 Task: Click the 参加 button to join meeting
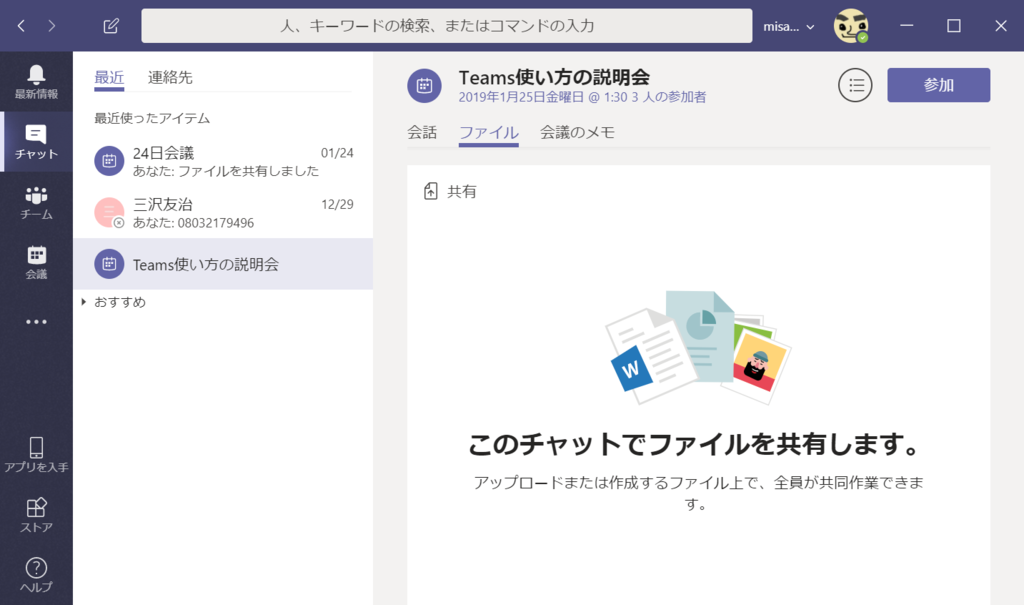coord(937,85)
